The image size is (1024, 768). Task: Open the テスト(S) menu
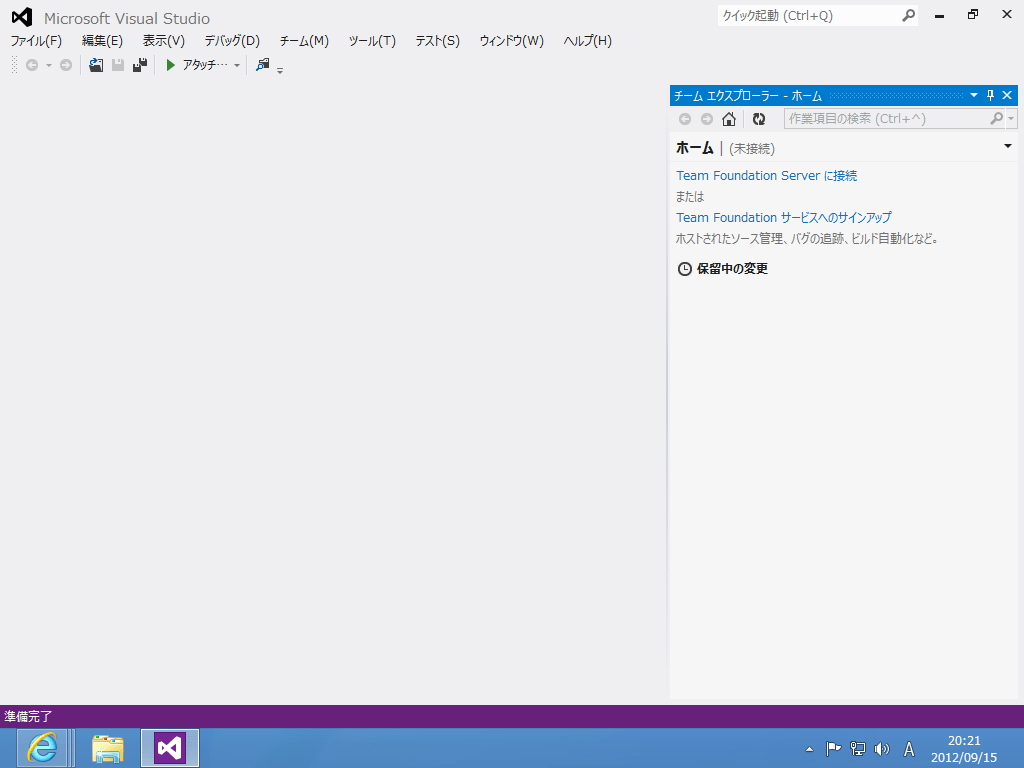click(438, 41)
